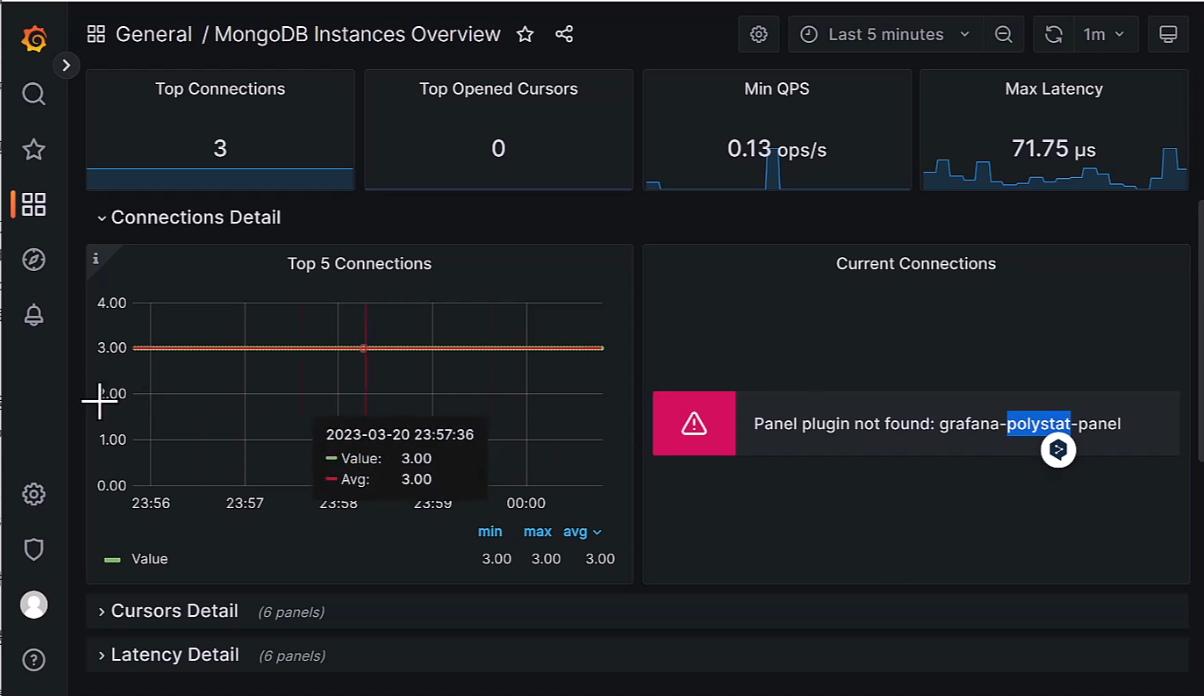The image size is (1204, 696).
Task: Click the Panel plugin not found message
Action: (x=937, y=424)
